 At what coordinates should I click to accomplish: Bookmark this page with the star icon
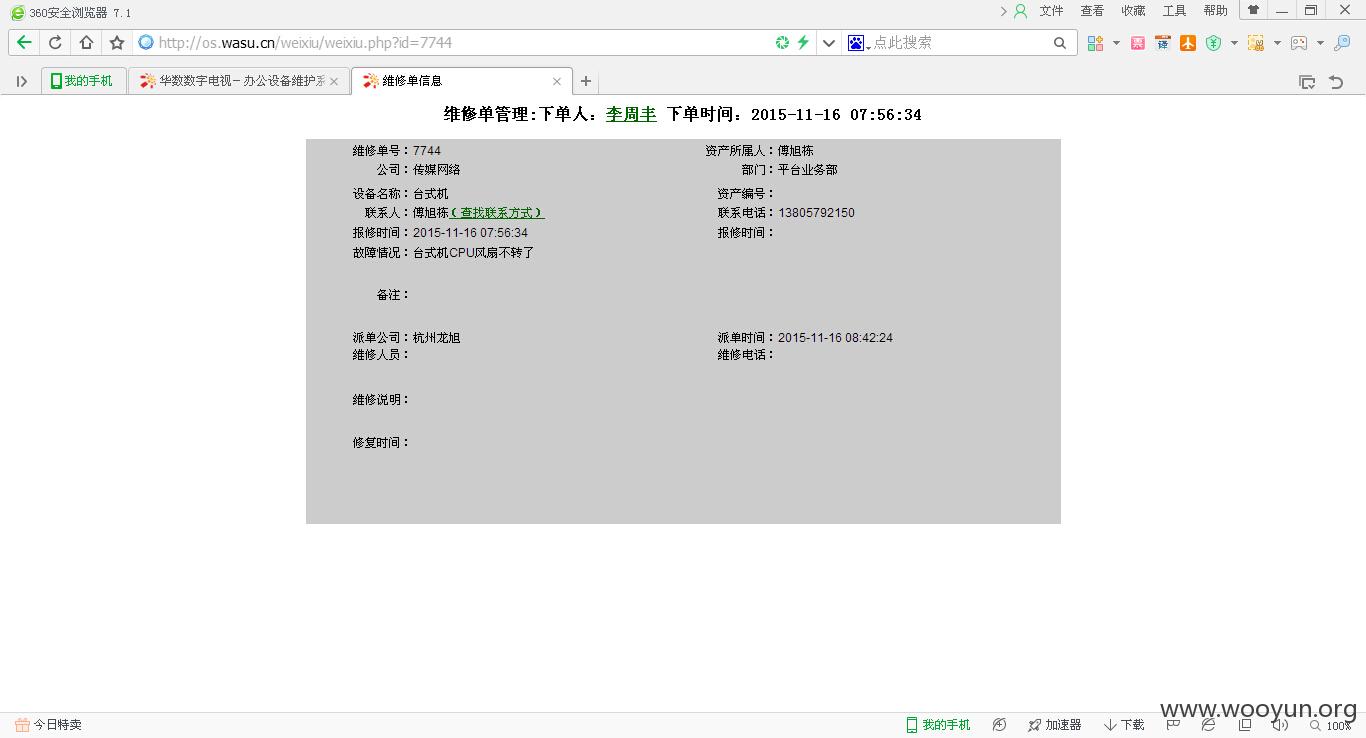pyautogui.click(x=117, y=43)
